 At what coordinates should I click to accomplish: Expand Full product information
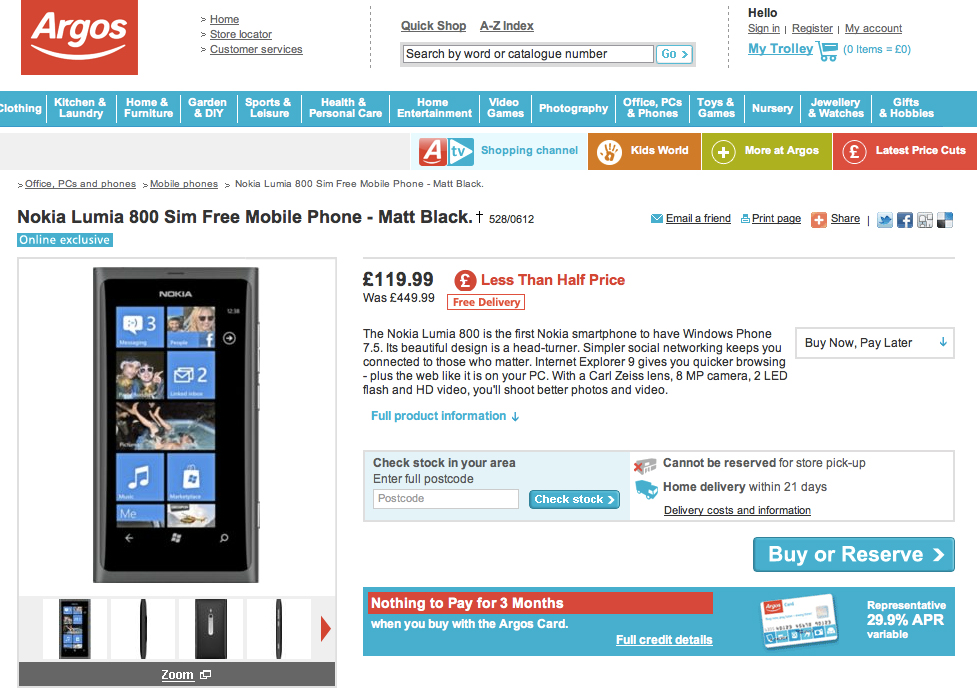pos(445,416)
